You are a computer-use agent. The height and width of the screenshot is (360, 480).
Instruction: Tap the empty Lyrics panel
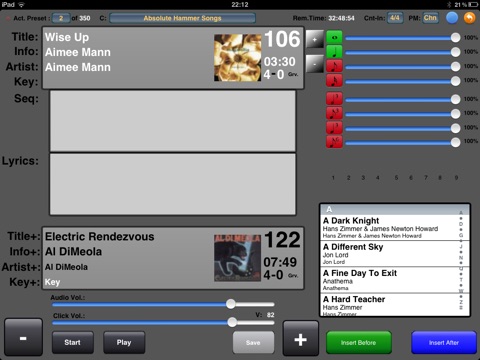tap(173, 184)
